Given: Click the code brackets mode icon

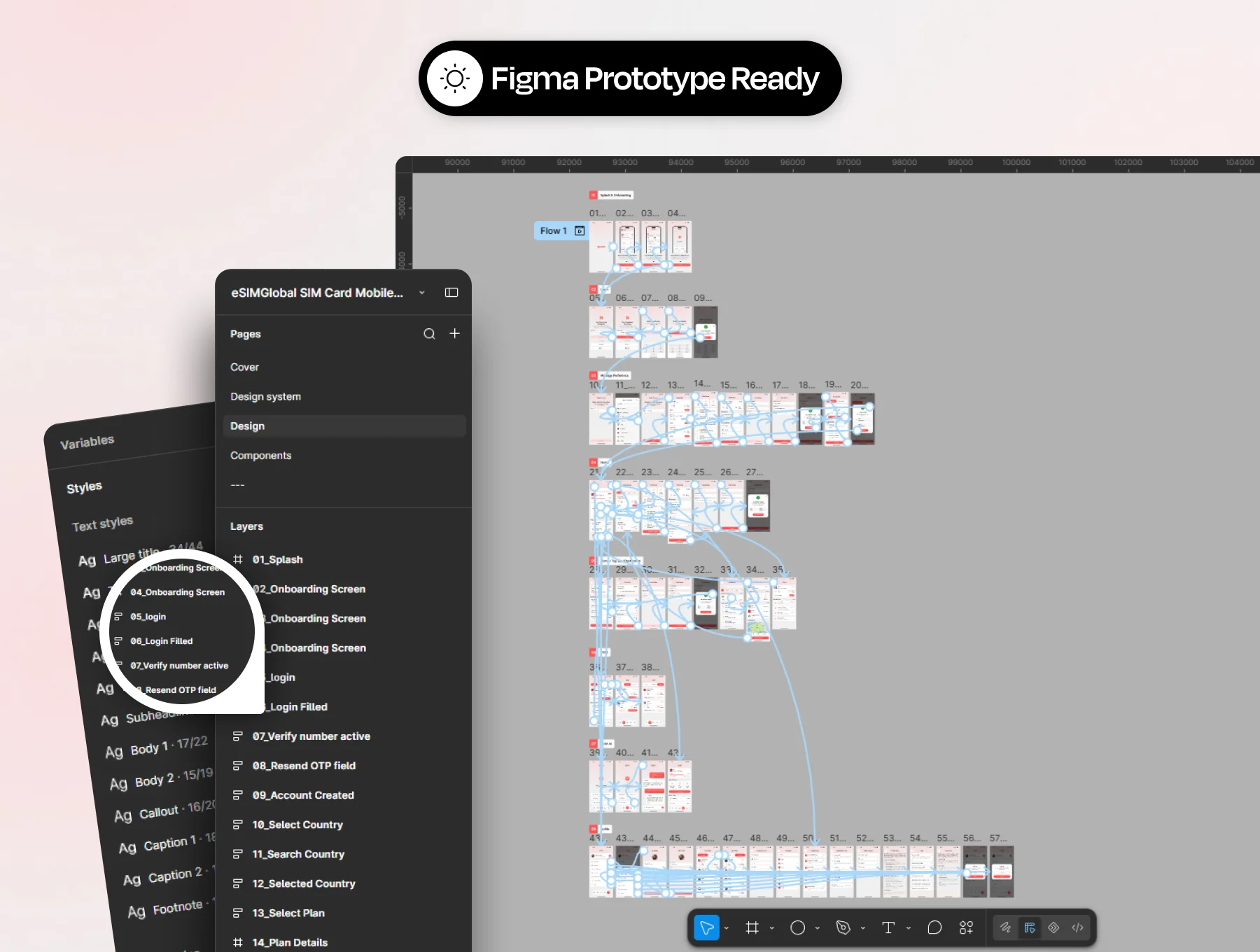Looking at the screenshot, I should pyautogui.click(x=1077, y=927).
